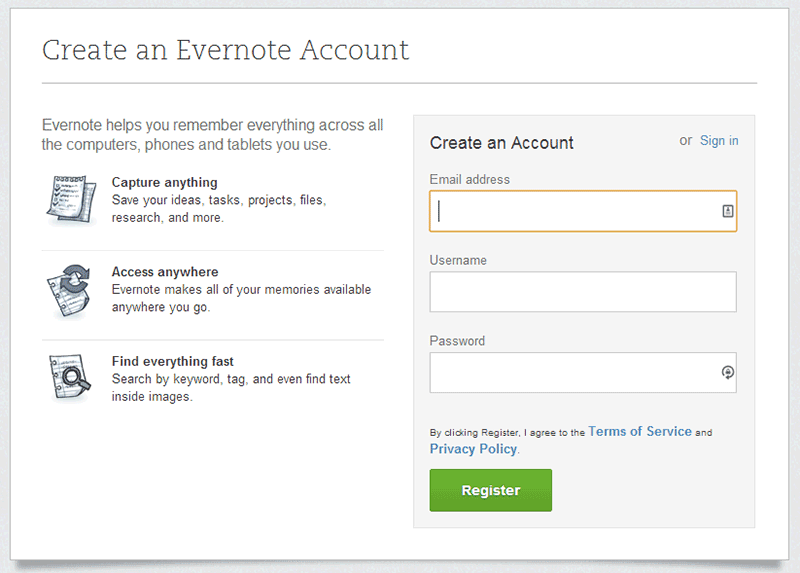Click the Username field label
Screen dimensions: 800x573
point(458,260)
